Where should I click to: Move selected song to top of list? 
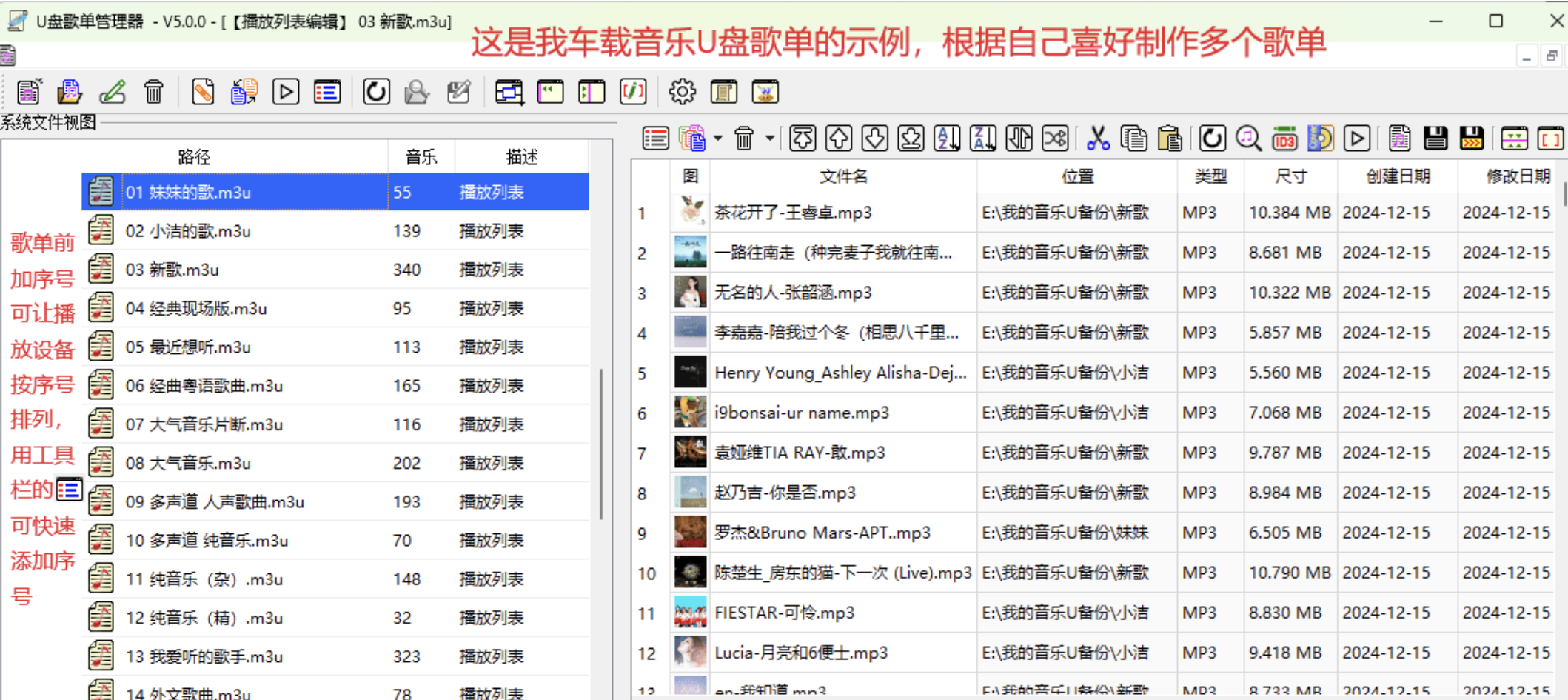pyautogui.click(x=803, y=138)
